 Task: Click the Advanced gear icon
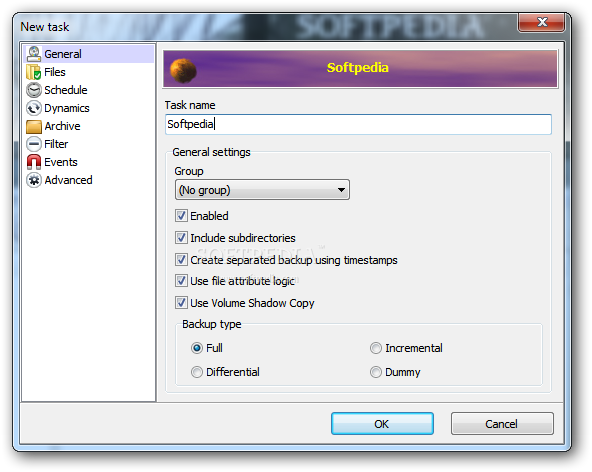tap(34, 180)
